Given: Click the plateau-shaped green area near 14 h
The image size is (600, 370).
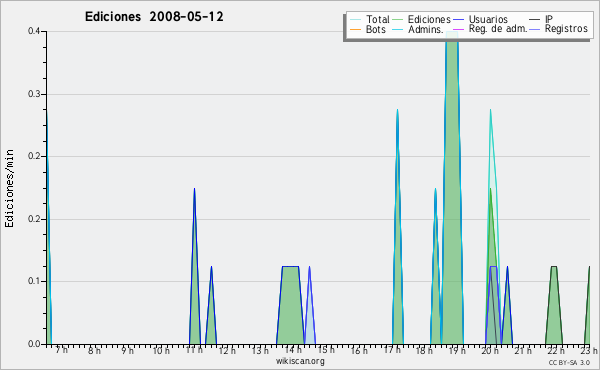Looking at the screenshot, I should coord(290,306).
